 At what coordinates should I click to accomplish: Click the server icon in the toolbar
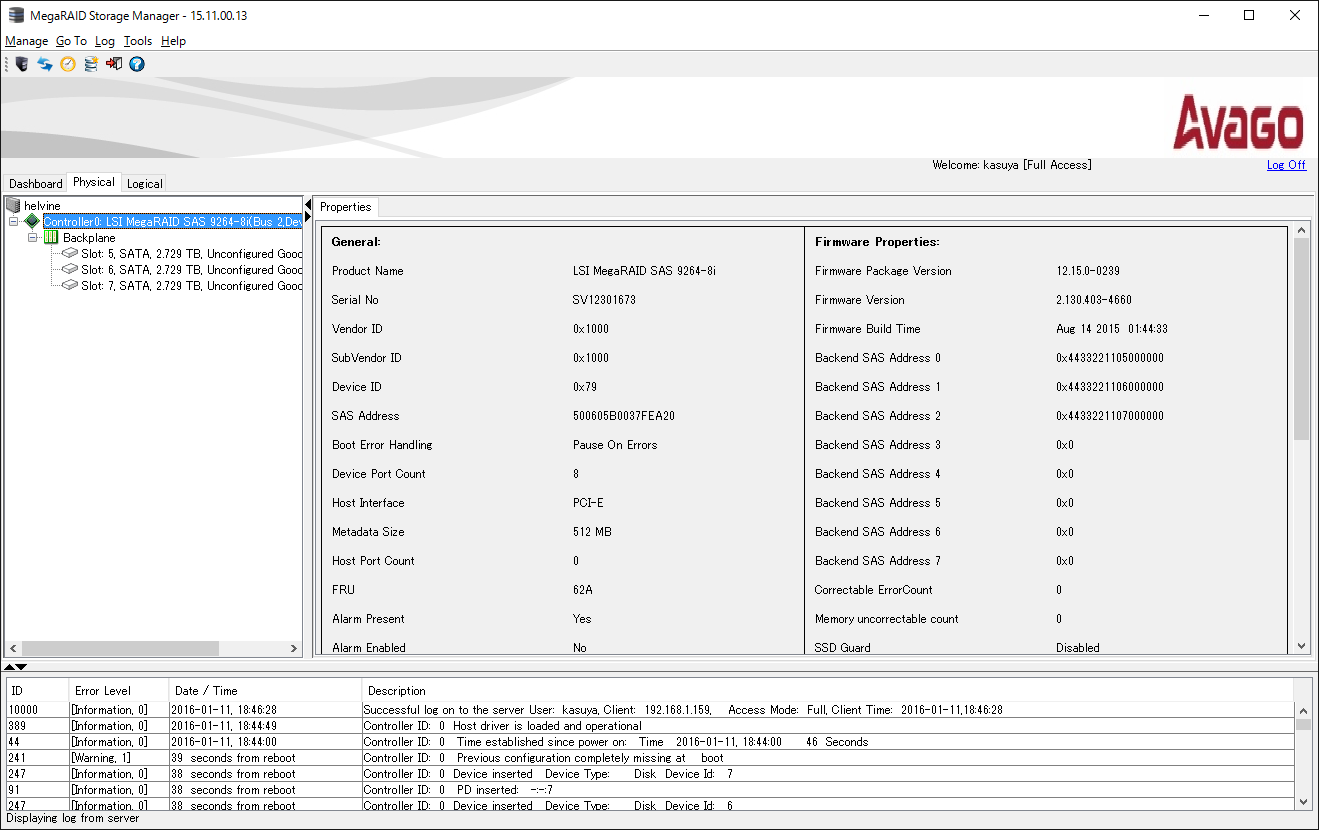(x=21, y=64)
